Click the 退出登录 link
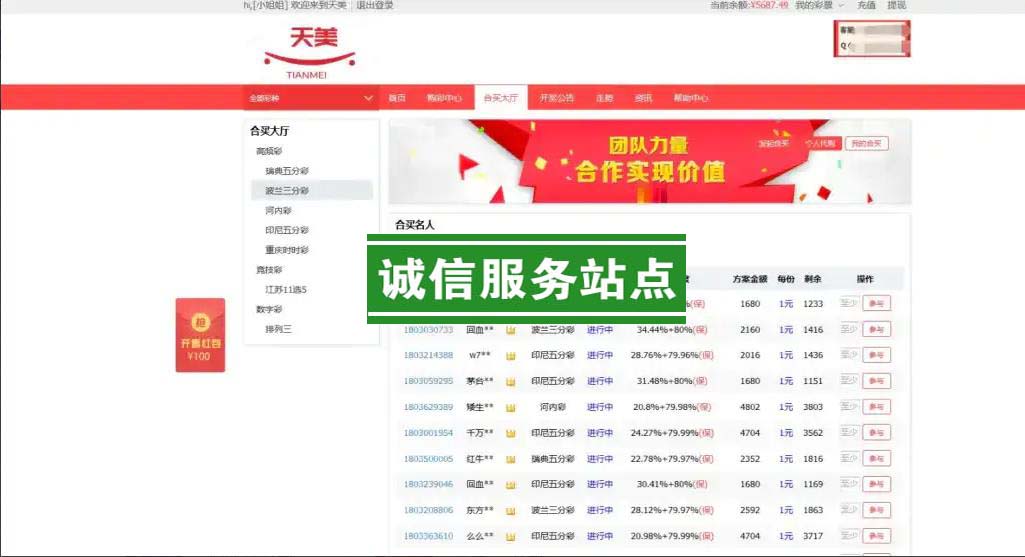The image size is (1025, 557). click(x=376, y=6)
